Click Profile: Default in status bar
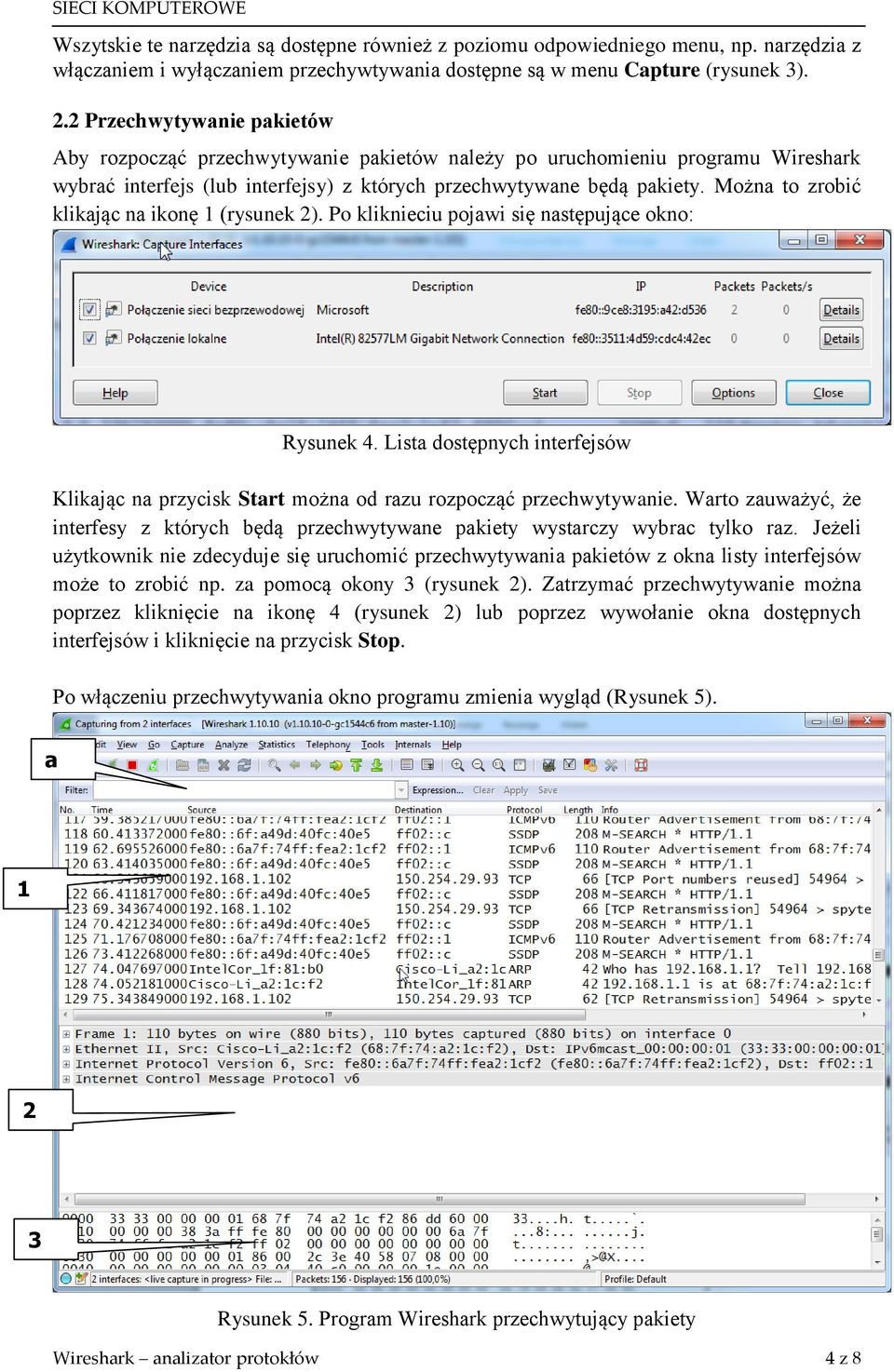This screenshot has width=894, height=1372. click(635, 1279)
